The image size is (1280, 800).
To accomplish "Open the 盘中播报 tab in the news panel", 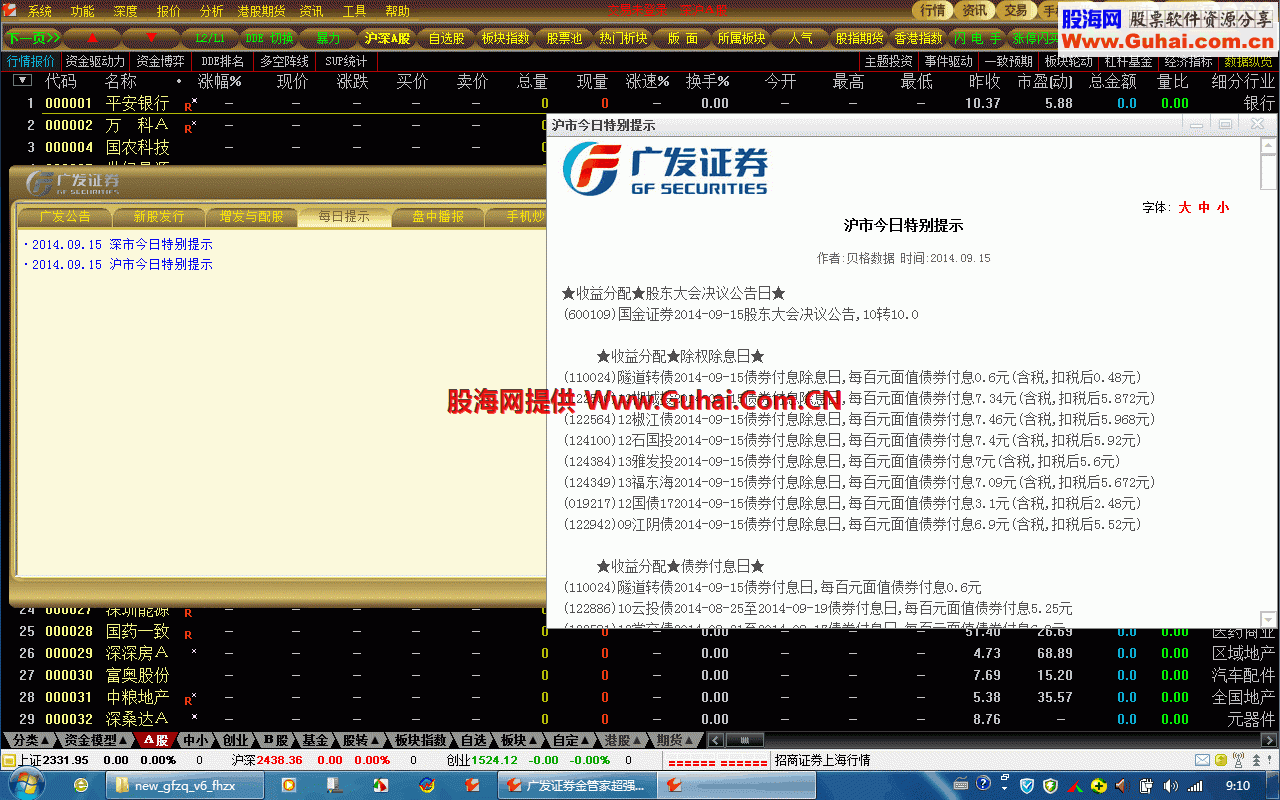I will 437,216.
